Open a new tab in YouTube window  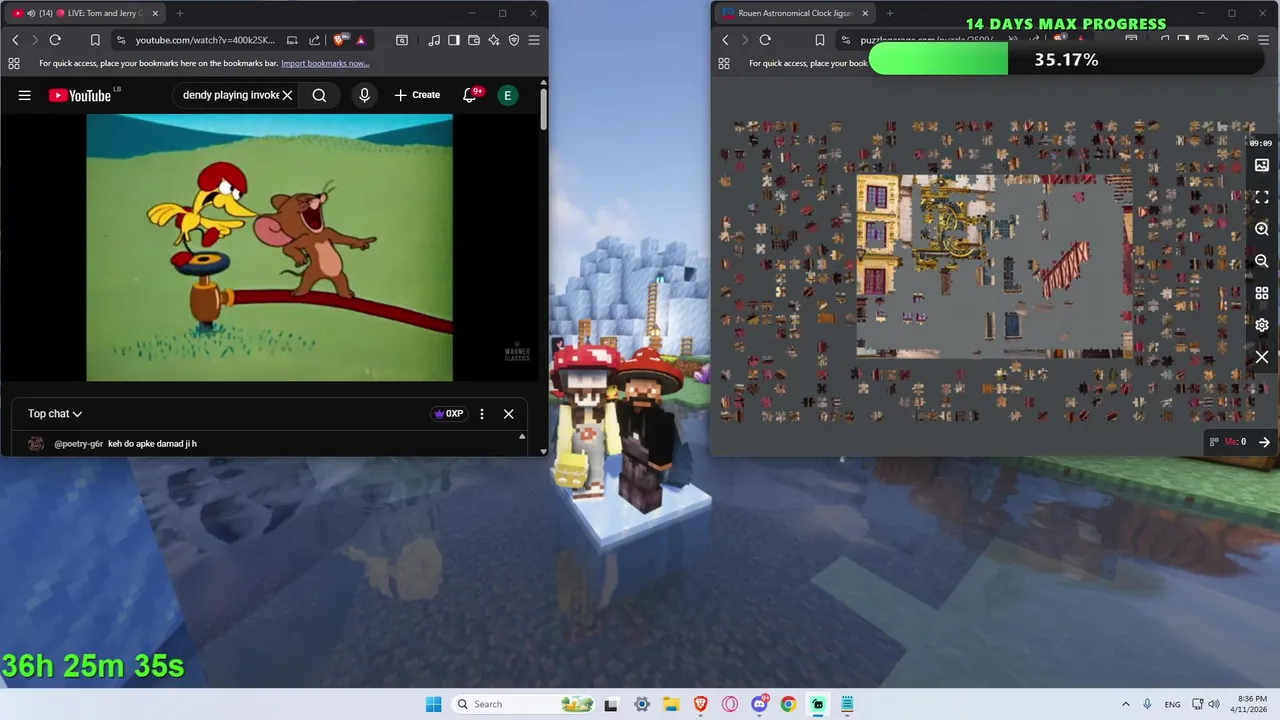pyautogui.click(x=180, y=13)
